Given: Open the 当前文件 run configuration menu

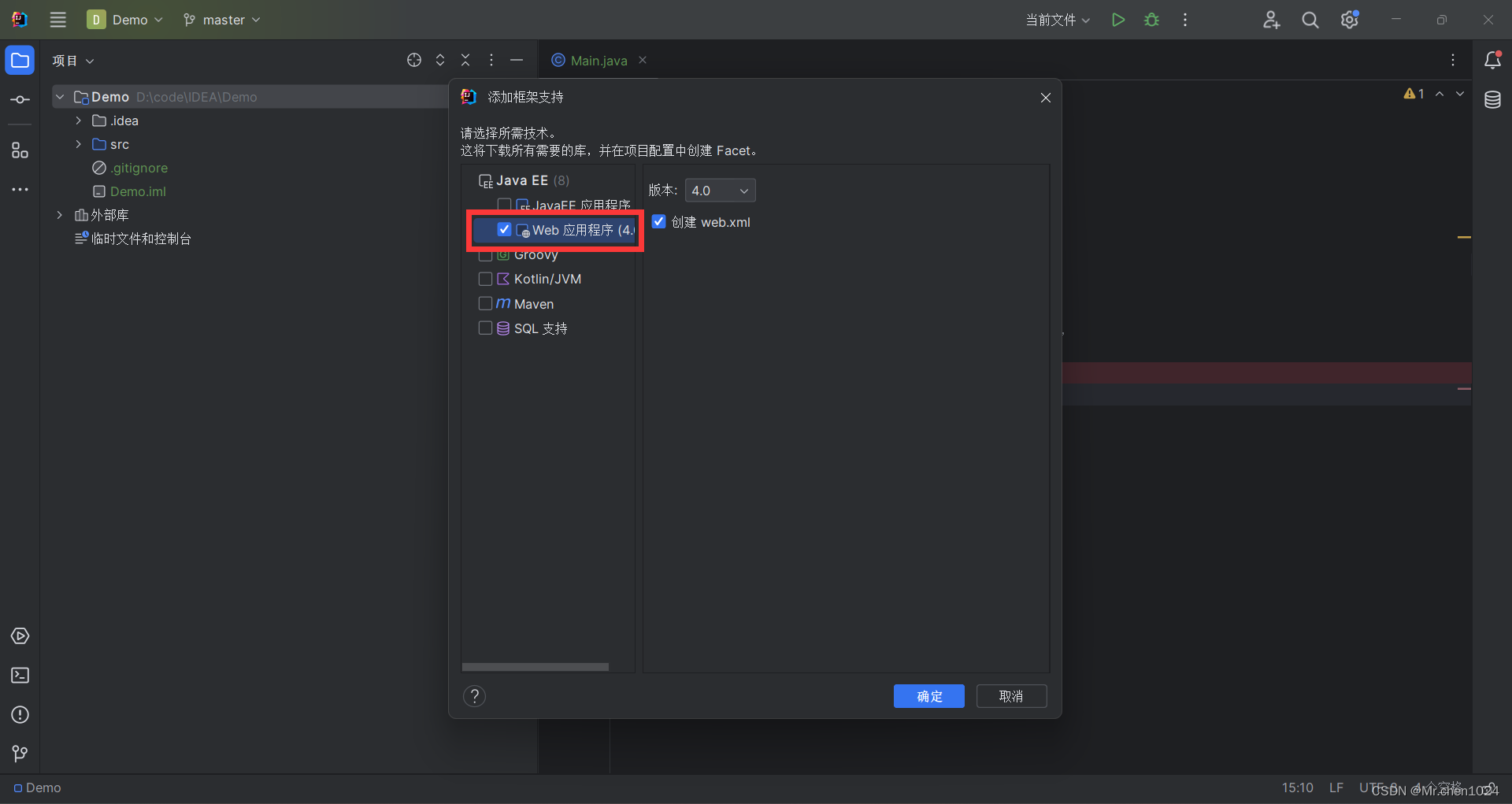Looking at the screenshot, I should 1057,20.
